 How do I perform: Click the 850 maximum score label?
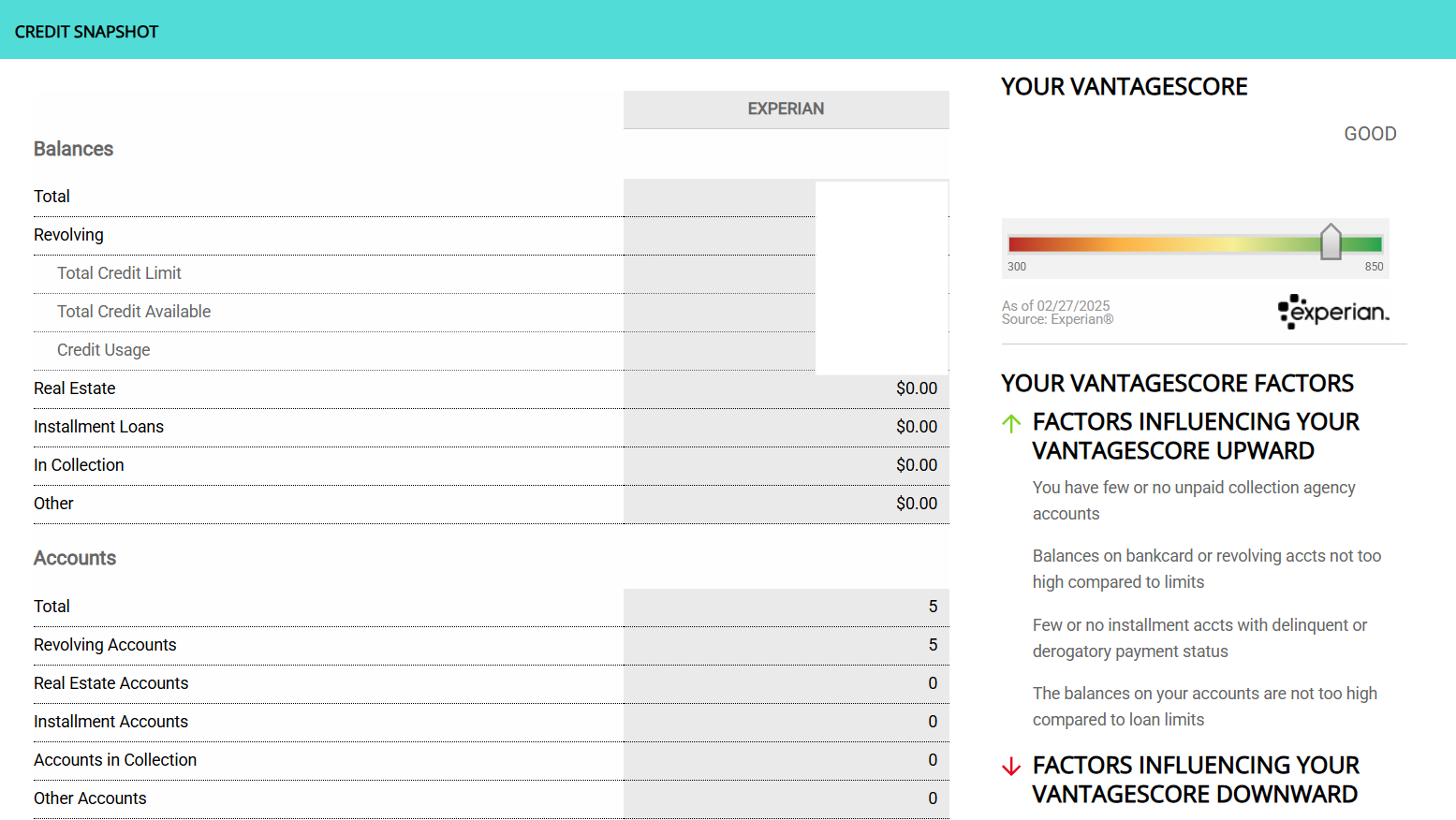click(x=1374, y=267)
